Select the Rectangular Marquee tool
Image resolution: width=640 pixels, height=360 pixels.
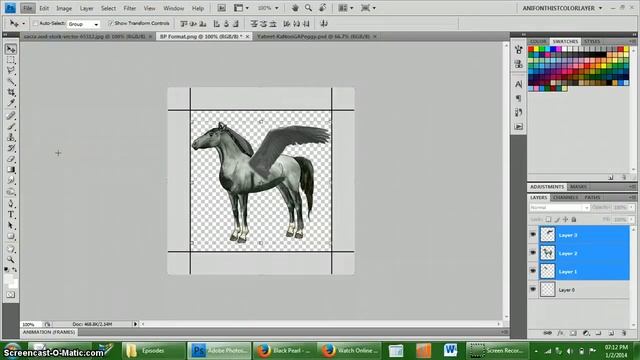click(x=11, y=60)
